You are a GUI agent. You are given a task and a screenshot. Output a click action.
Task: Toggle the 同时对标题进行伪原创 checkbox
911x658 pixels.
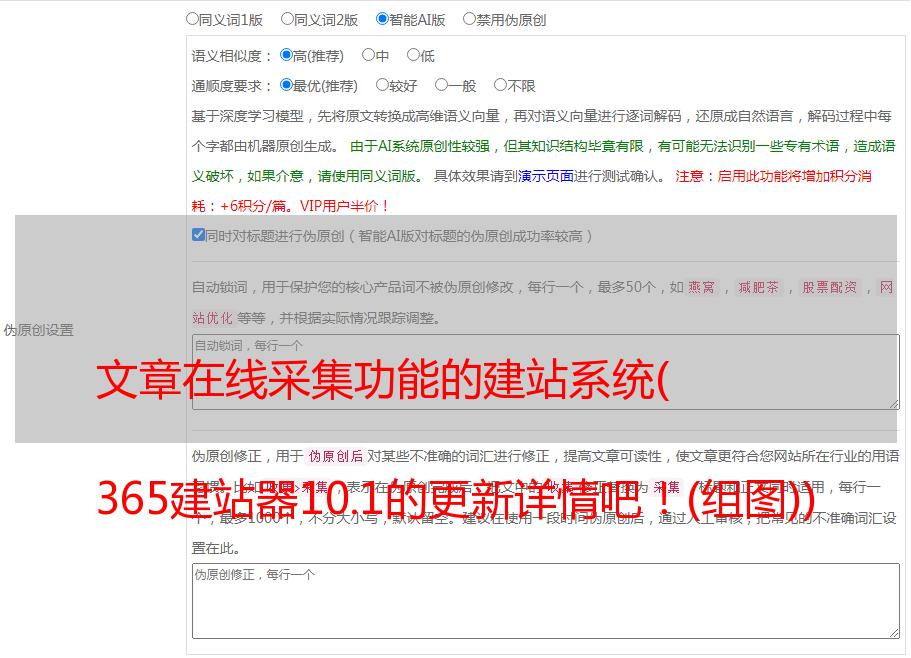(x=198, y=235)
